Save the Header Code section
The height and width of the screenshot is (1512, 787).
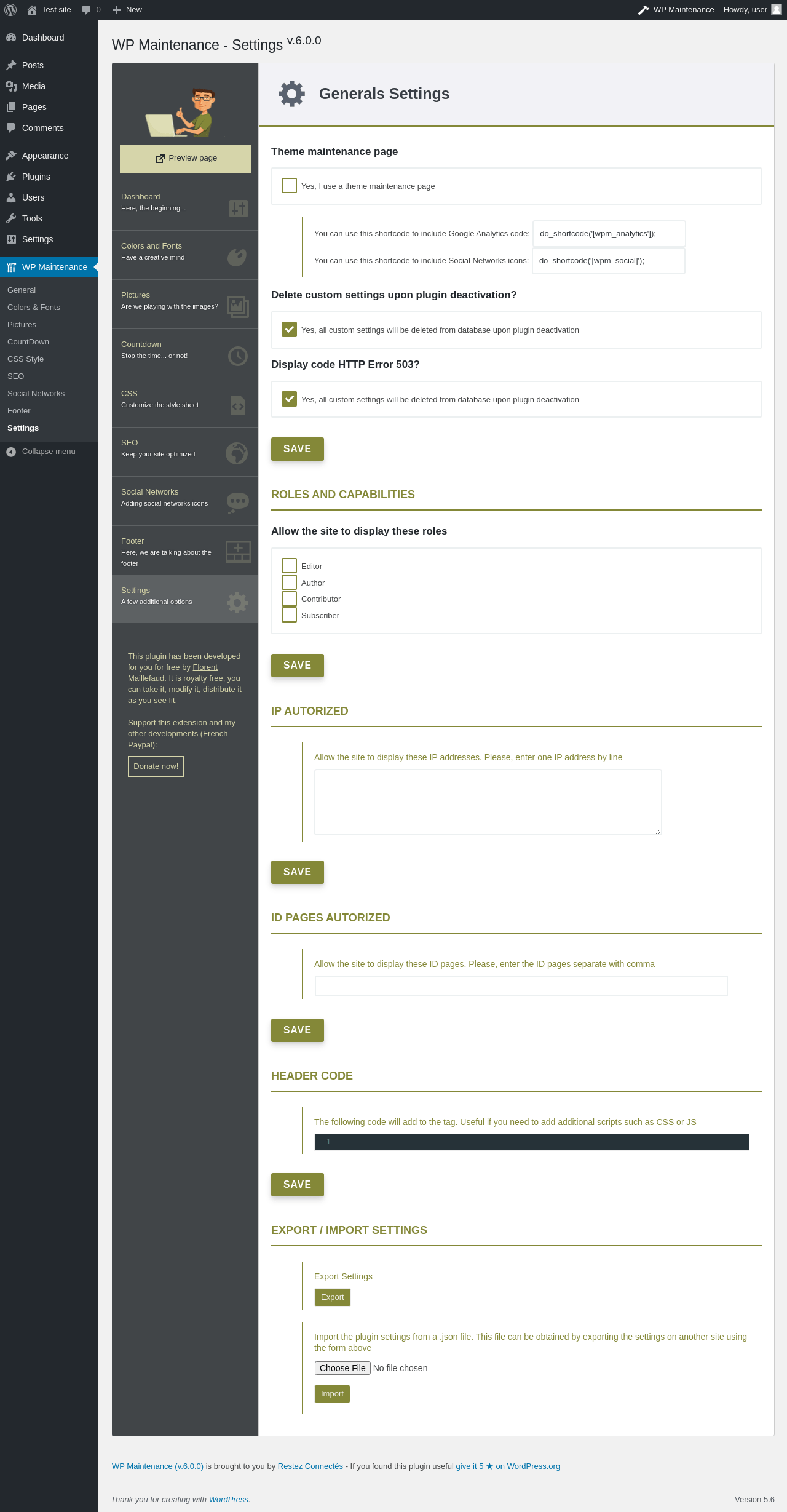(x=298, y=1185)
